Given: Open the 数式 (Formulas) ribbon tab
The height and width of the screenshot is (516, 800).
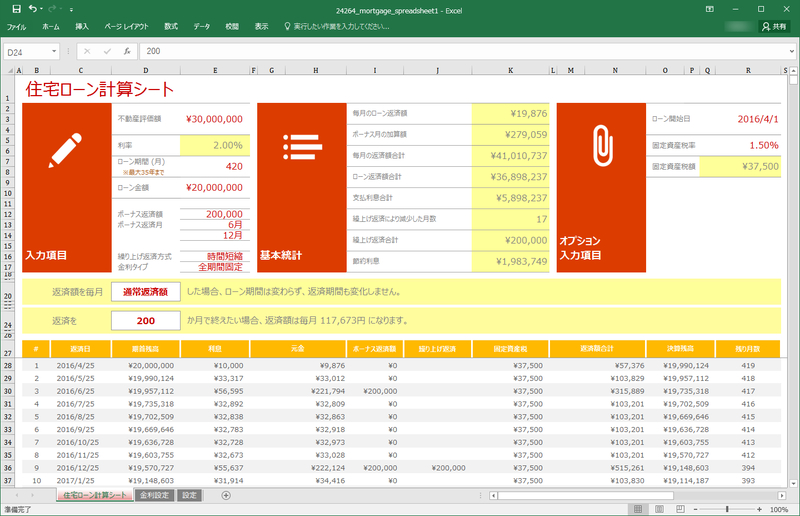Looking at the screenshot, I should click(171, 27).
